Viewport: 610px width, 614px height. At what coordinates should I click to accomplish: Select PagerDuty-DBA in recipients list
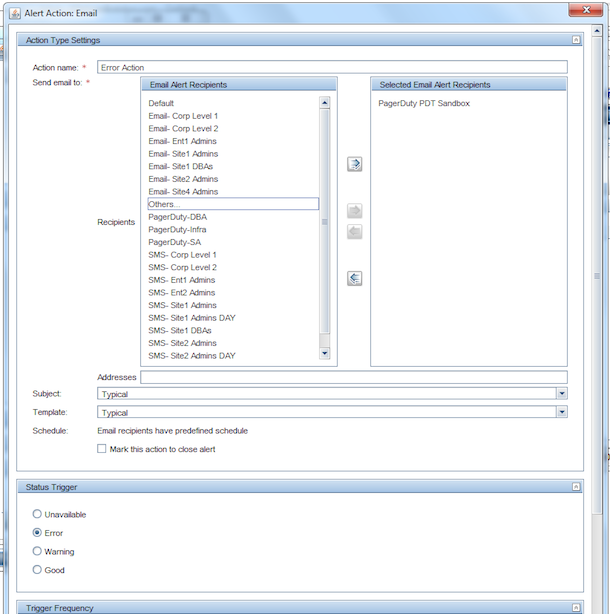pos(178,216)
